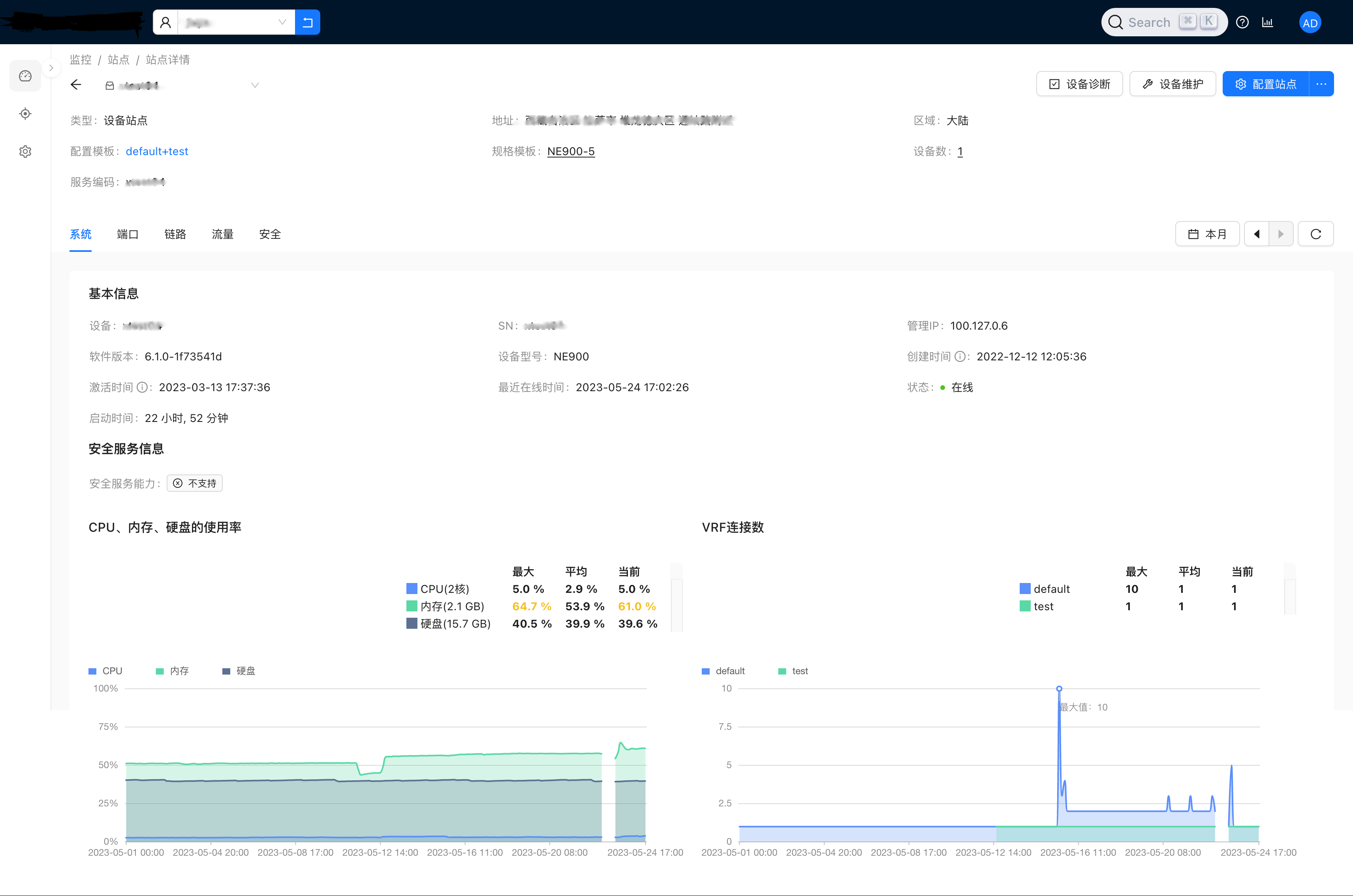Image resolution: width=1353 pixels, height=896 pixels.
Task: Toggle CPU(2核) series in the stats table
Action: pos(438,589)
